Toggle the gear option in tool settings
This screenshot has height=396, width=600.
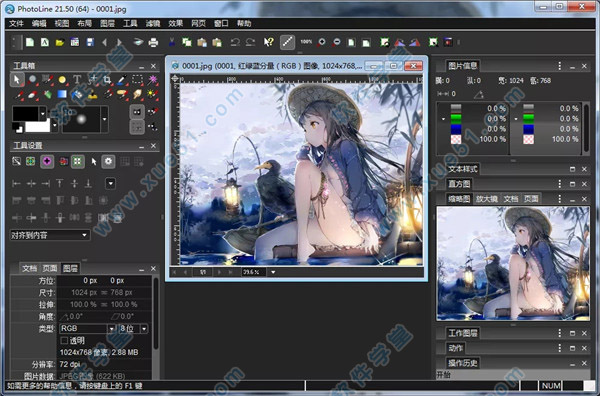pyautogui.click(x=108, y=161)
